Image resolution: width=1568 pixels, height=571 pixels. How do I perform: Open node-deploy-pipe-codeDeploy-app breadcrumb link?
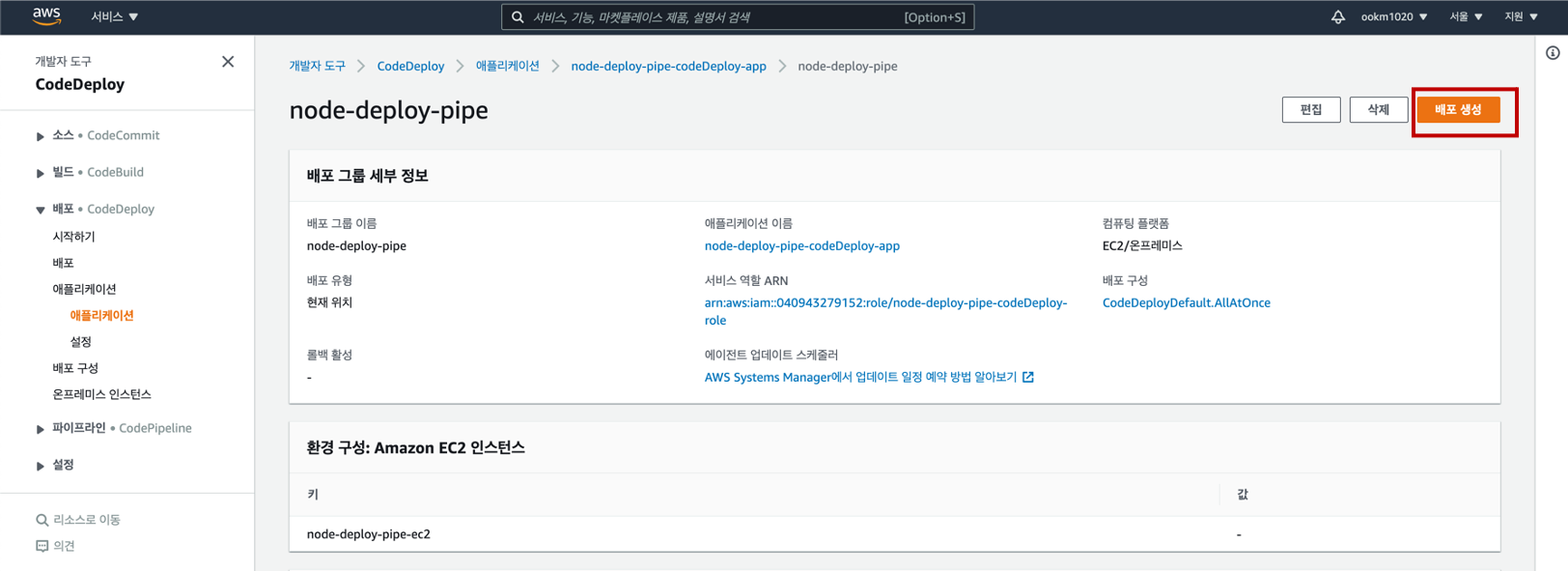pos(668,66)
